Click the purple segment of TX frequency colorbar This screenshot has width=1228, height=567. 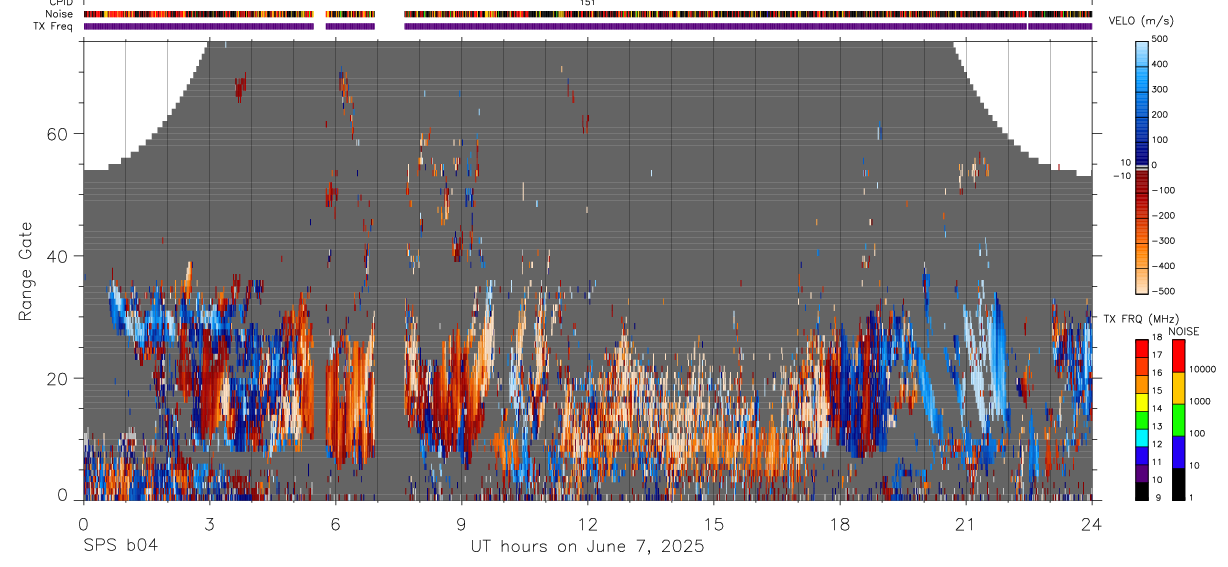pyautogui.click(x=1143, y=472)
